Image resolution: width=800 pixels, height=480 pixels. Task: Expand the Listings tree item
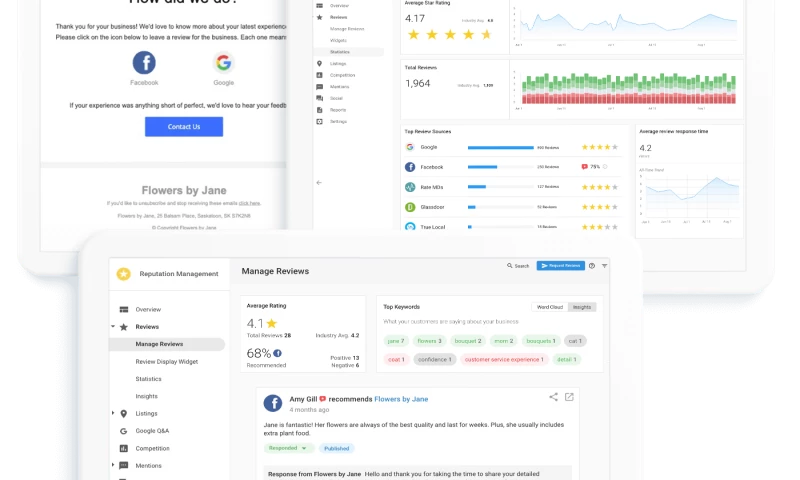tap(112, 413)
